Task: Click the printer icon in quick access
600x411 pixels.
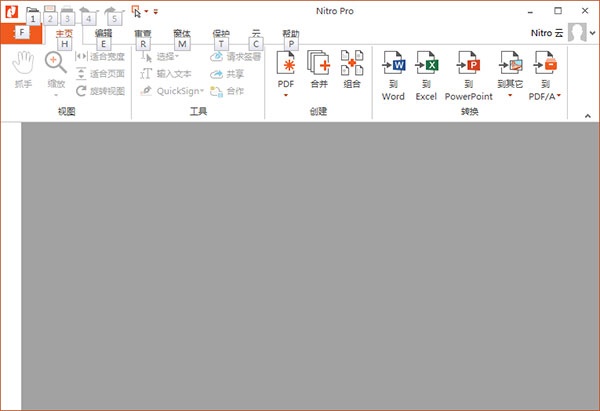Action: (67, 10)
